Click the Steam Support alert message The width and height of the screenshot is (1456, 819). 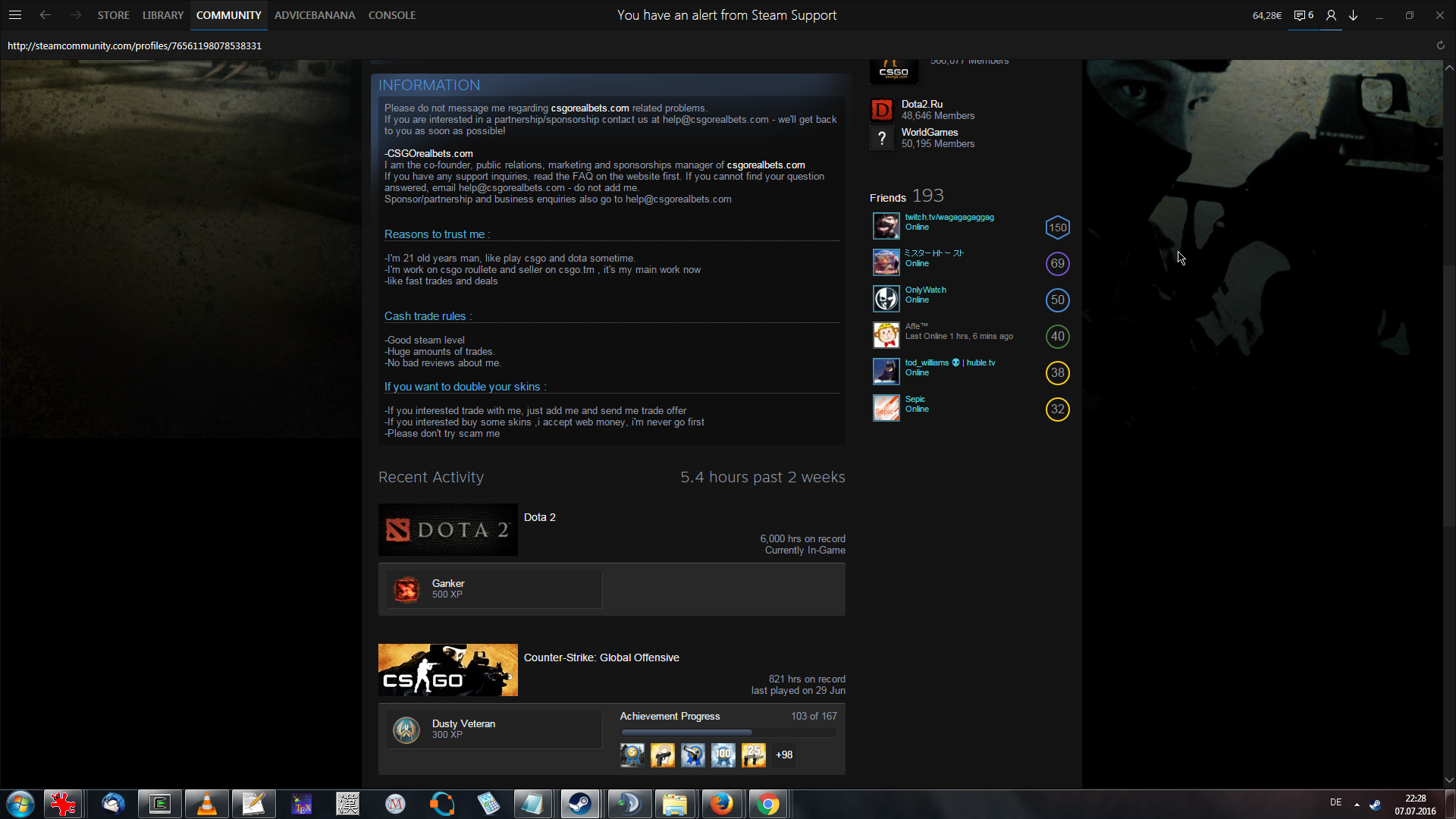point(726,15)
